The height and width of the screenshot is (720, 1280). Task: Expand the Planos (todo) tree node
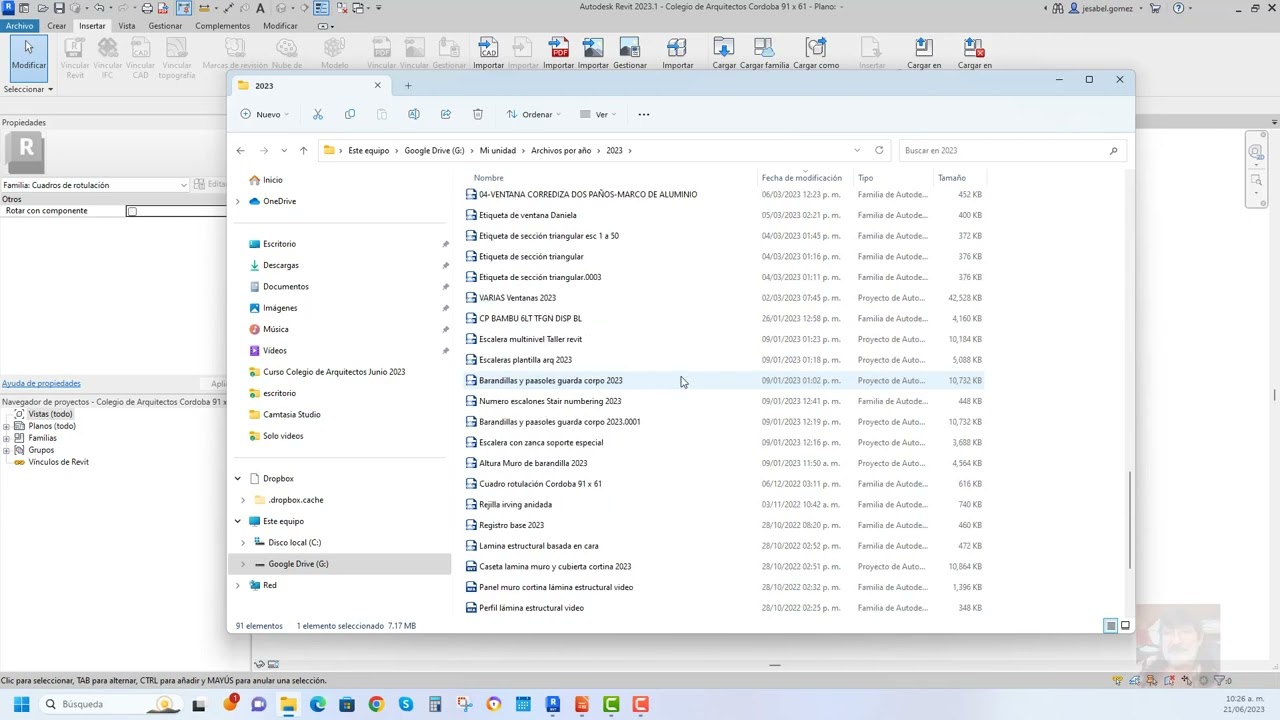point(7,426)
